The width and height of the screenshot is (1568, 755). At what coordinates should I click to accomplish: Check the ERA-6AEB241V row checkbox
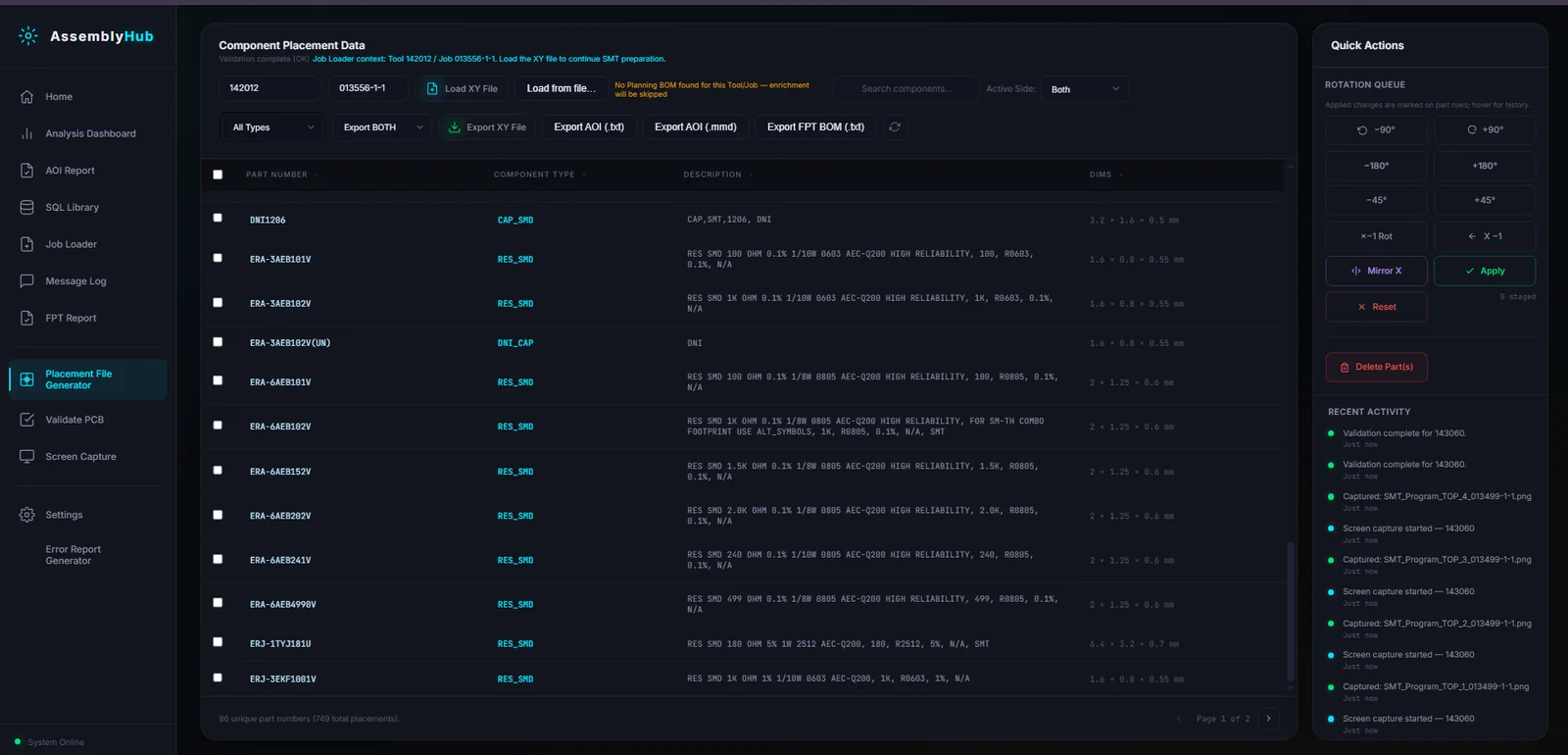[218, 559]
